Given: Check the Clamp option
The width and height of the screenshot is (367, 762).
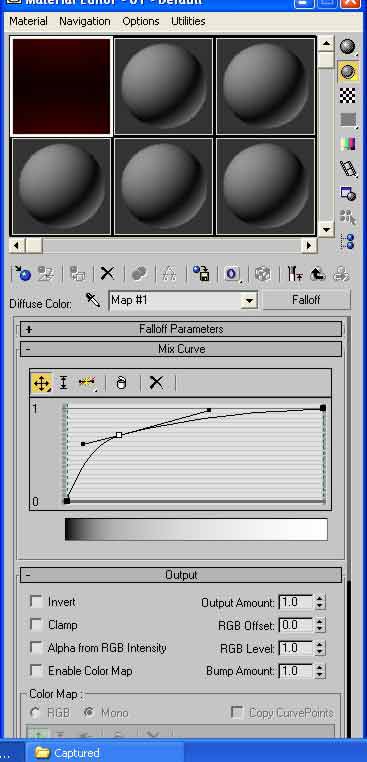Looking at the screenshot, I should point(36,624).
